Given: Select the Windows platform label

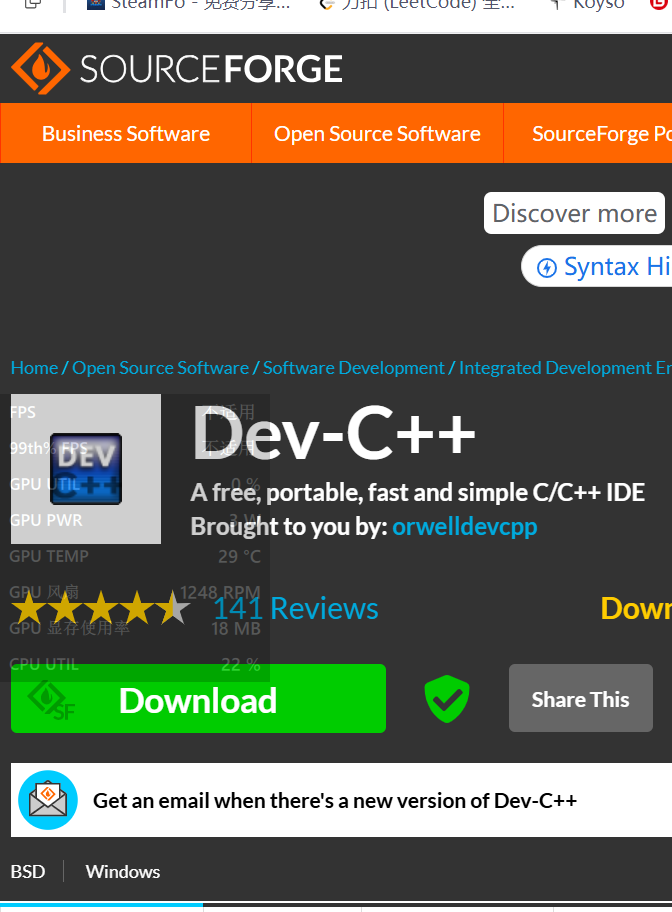Looking at the screenshot, I should (123, 871).
